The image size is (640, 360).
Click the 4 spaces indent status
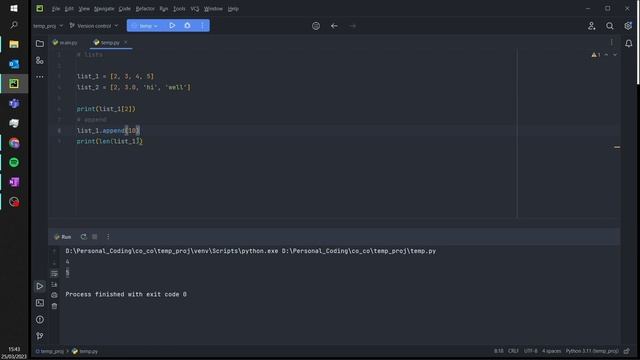tap(551, 351)
